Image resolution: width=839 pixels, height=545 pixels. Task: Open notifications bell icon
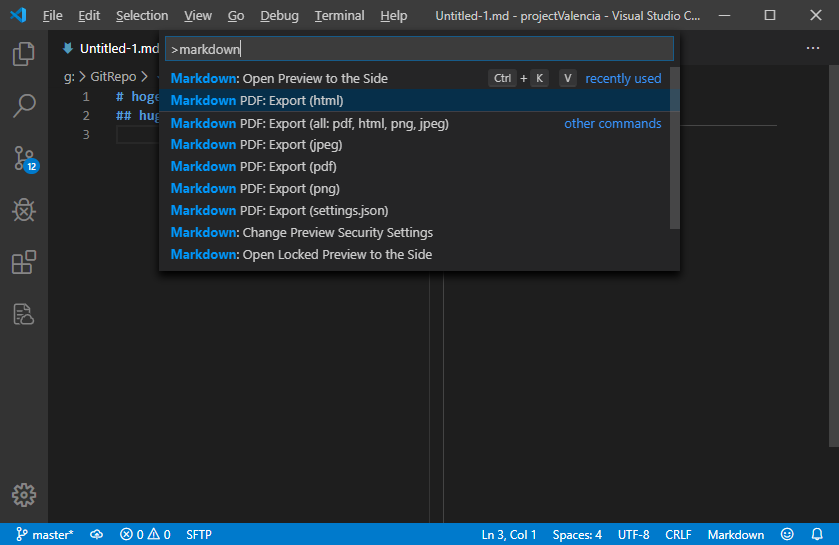click(x=817, y=534)
